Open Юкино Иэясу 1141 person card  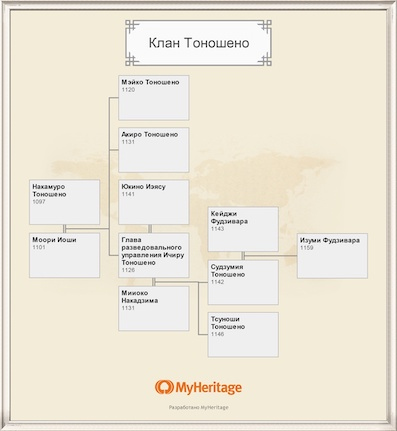coord(154,202)
